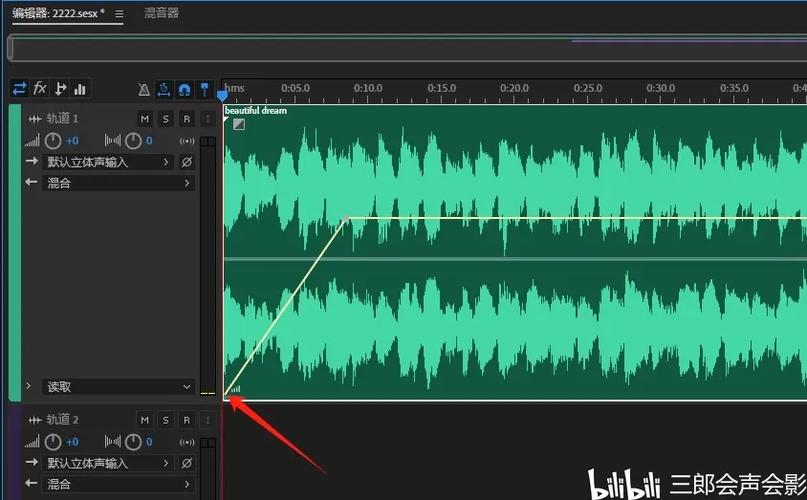Click the 轨道 2 track name
The height and width of the screenshot is (500, 807).
coord(62,420)
